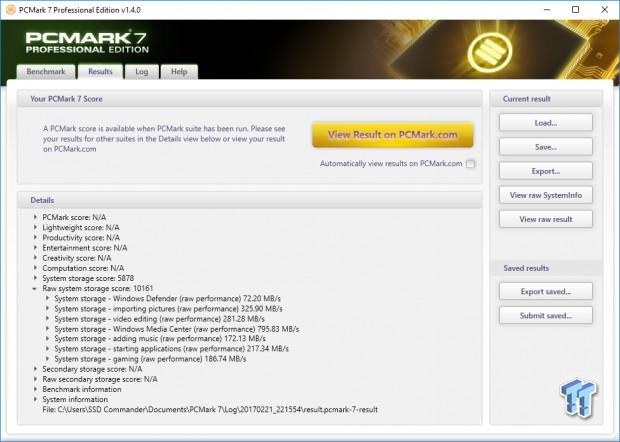
Task: Enable automatically view results on PCMark.com checkbox
Action: pyautogui.click(x=470, y=164)
